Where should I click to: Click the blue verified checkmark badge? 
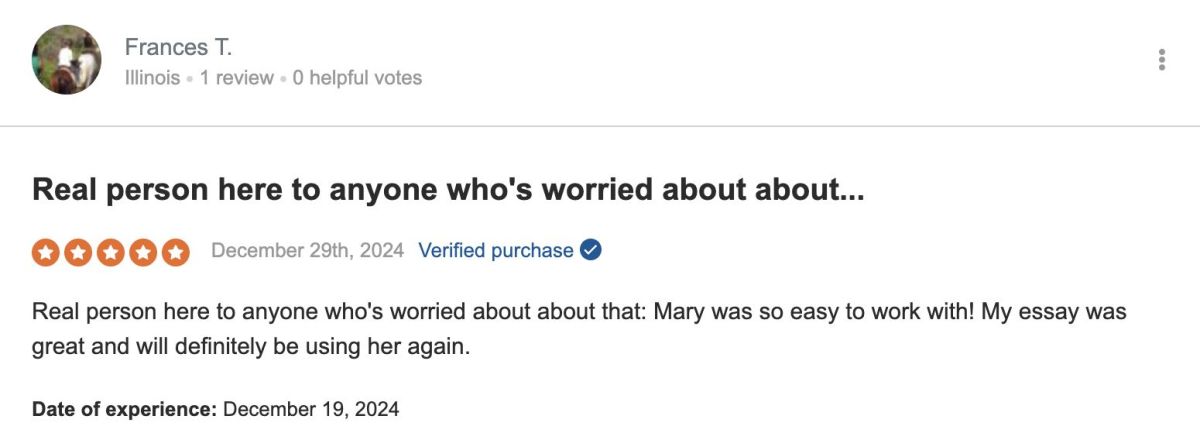[x=591, y=250]
